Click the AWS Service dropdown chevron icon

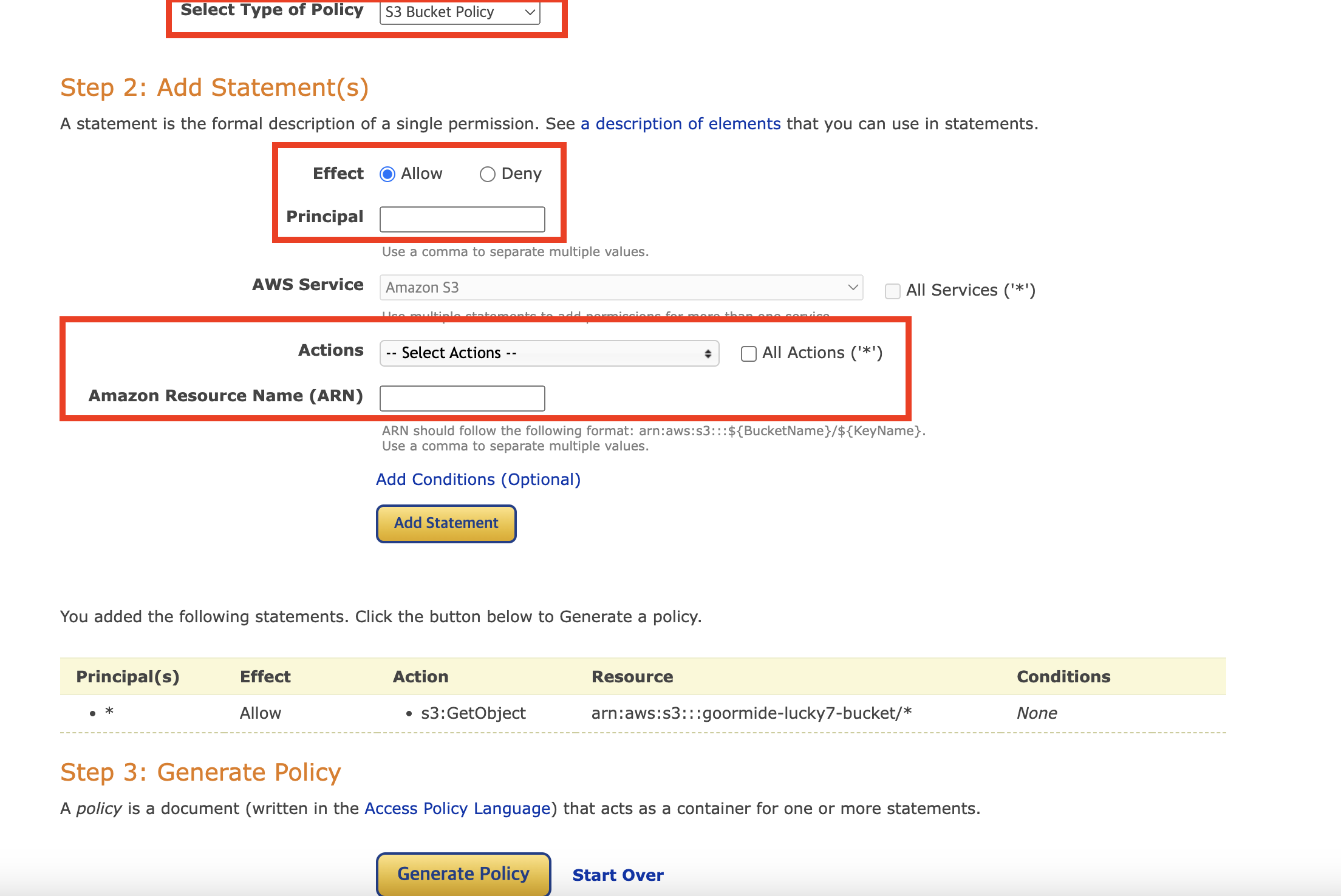click(853, 287)
